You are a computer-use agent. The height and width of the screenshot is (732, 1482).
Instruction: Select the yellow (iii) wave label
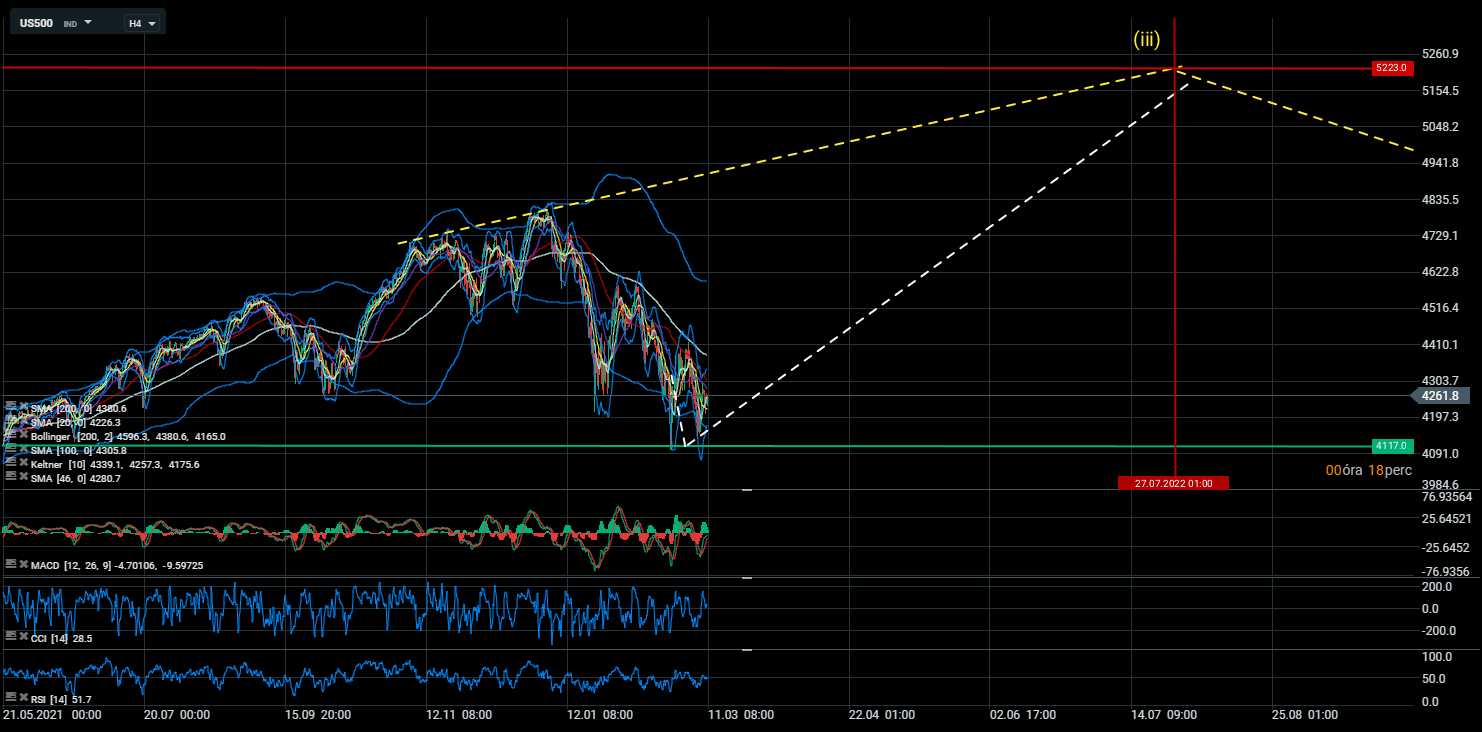[1146, 39]
